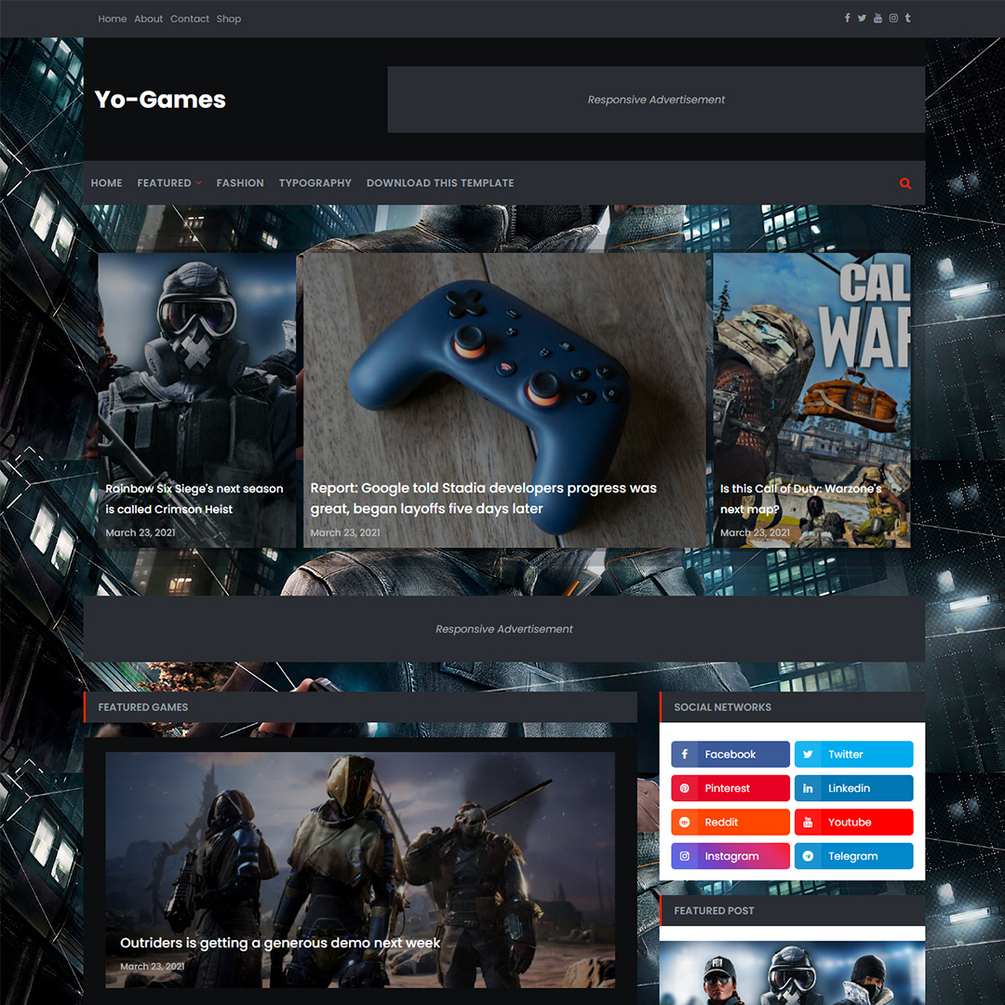Click the SOCIAL NETWORKS widget heading
The image size is (1005, 1005).
pyautogui.click(x=722, y=707)
